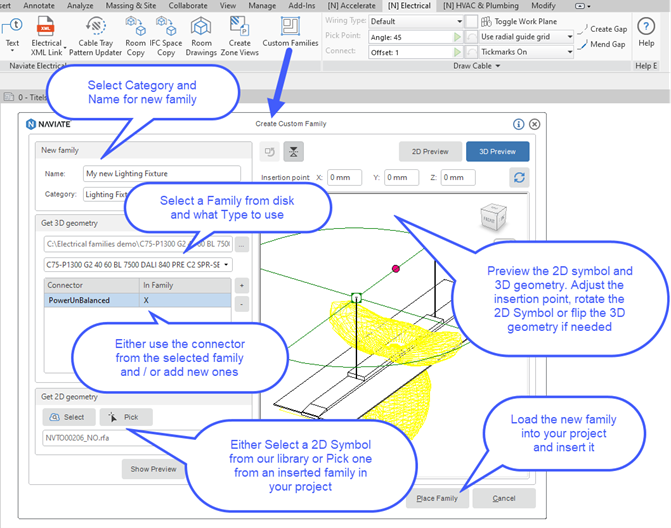Browse for family file with ellipsis button
This screenshot has height=528, width=671.
[x=242, y=245]
